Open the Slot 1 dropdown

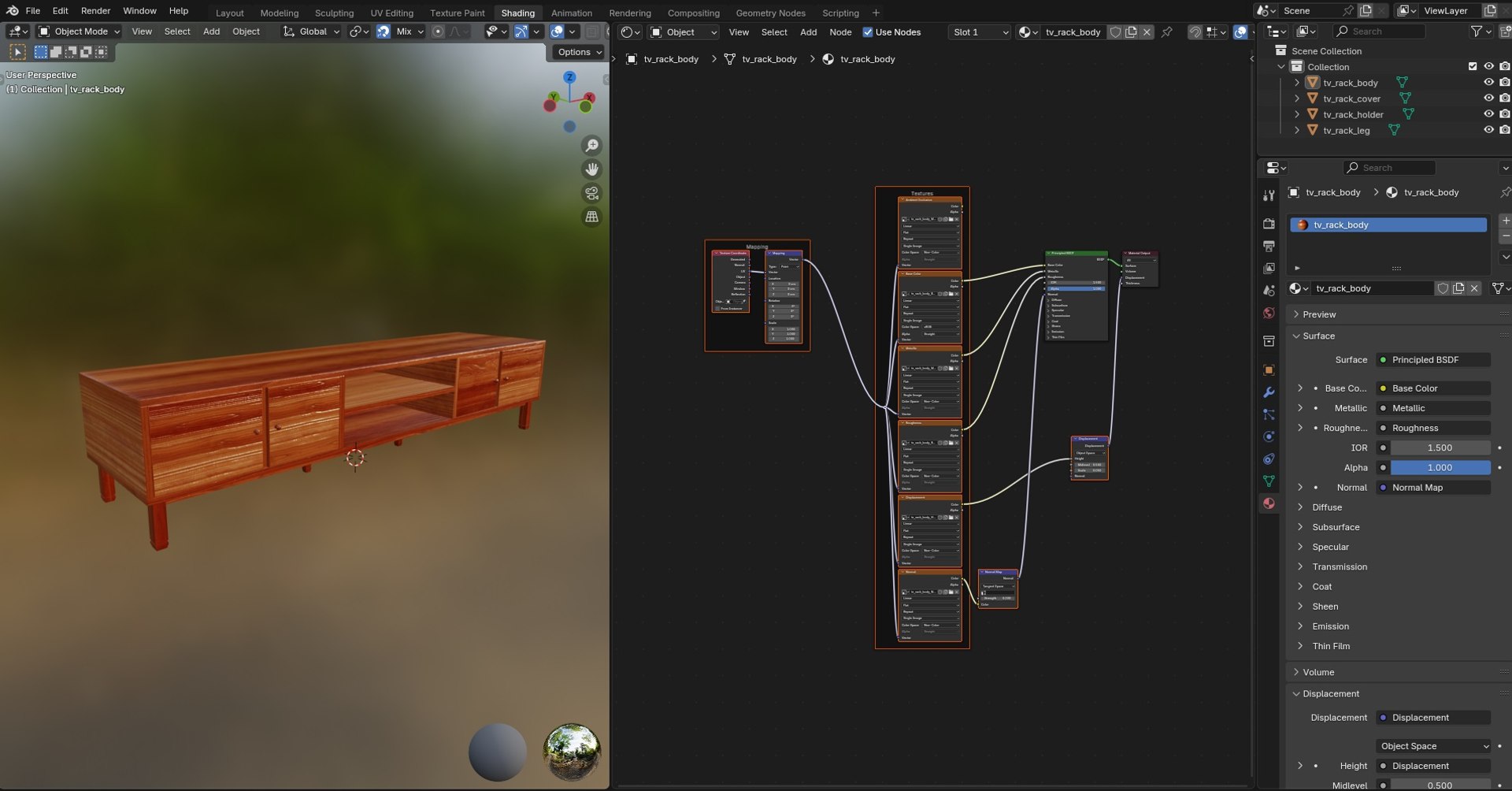click(x=980, y=32)
